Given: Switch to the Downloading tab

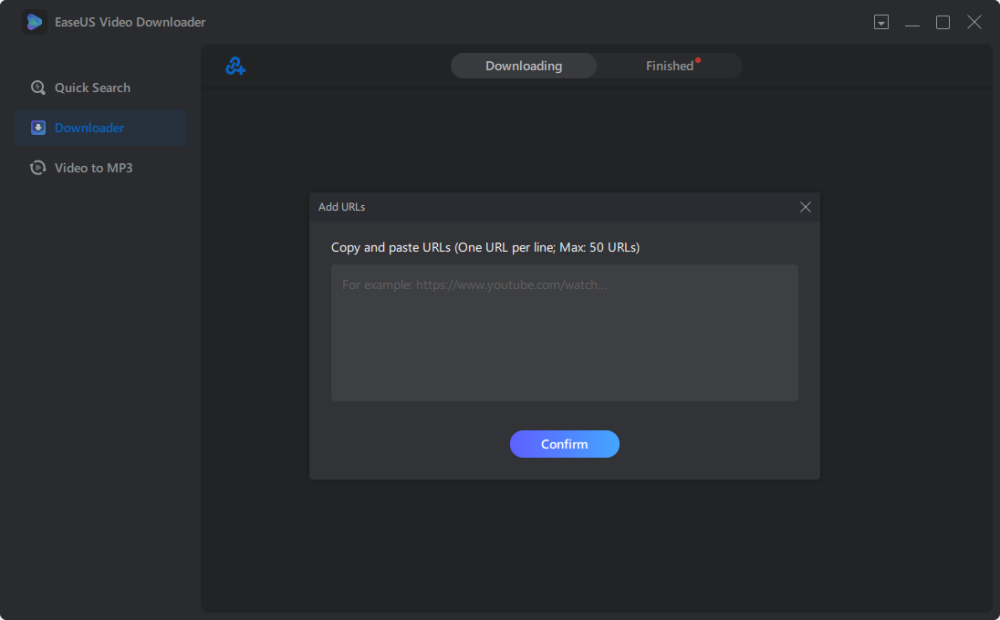Looking at the screenshot, I should tap(523, 66).
